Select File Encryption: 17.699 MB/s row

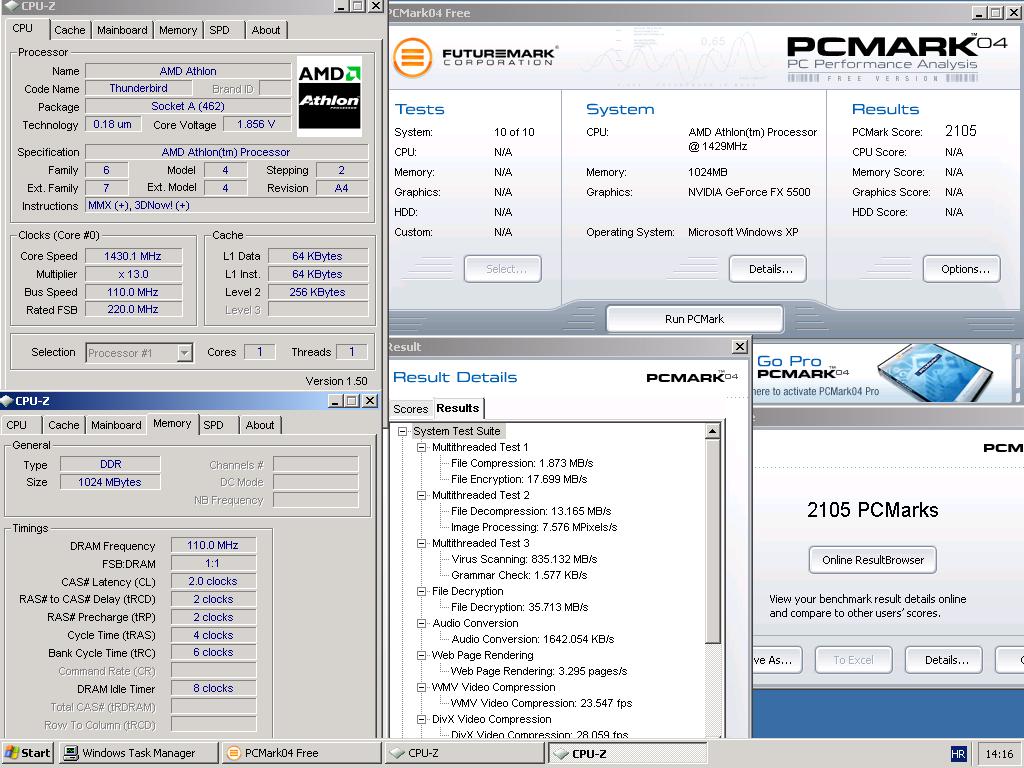click(x=519, y=479)
